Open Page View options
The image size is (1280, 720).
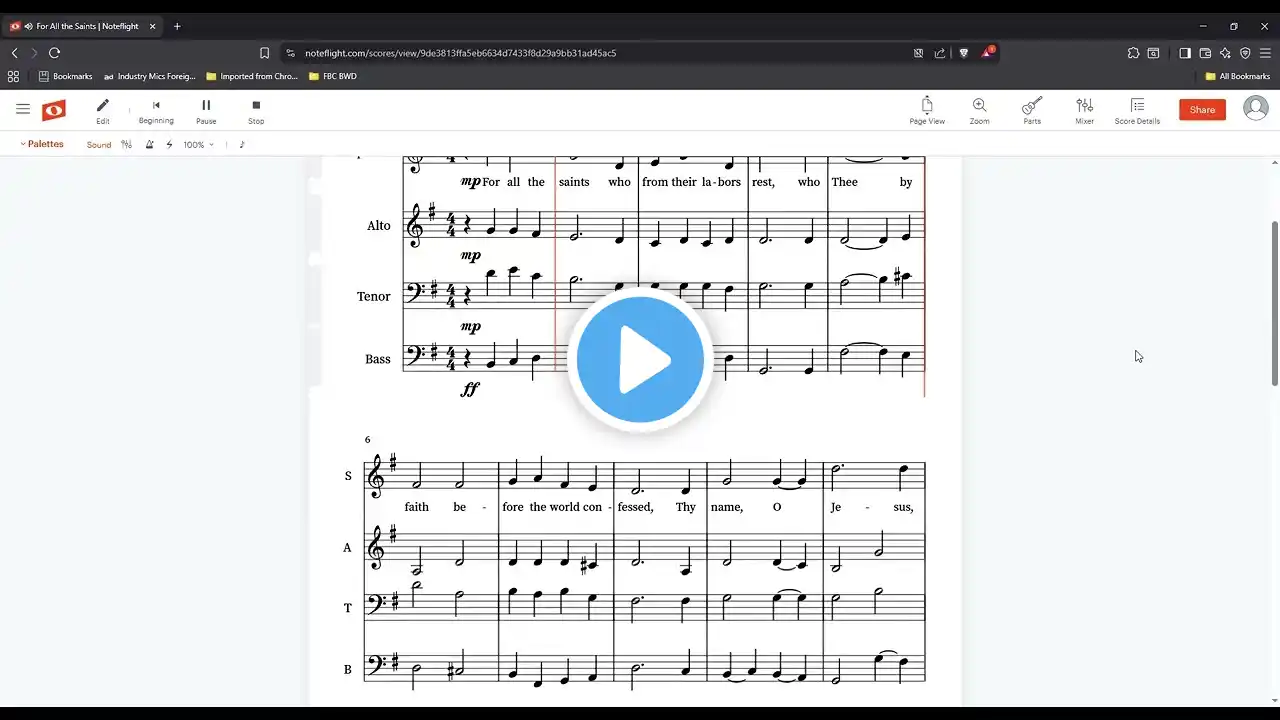point(927,110)
